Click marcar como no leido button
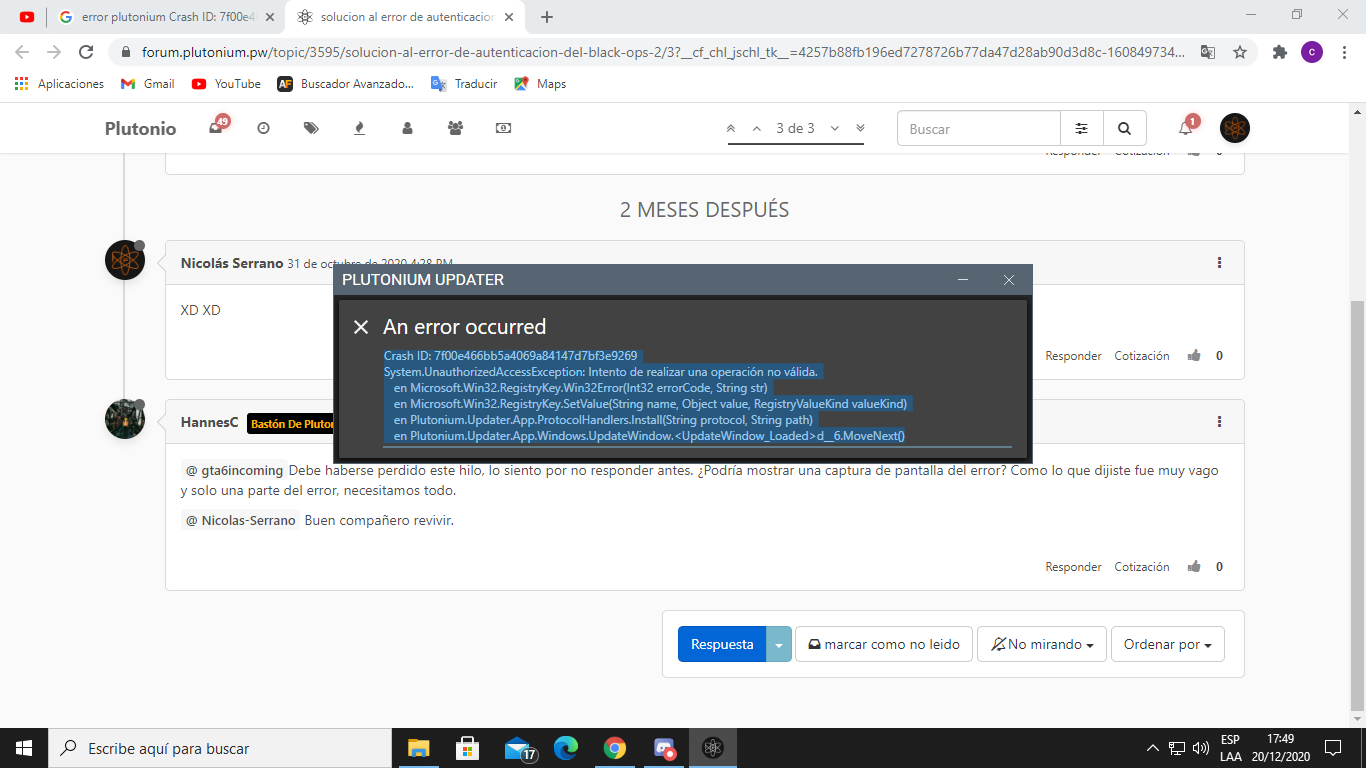Image resolution: width=1366 pixels, height=768 pixels. pos(883,644)
